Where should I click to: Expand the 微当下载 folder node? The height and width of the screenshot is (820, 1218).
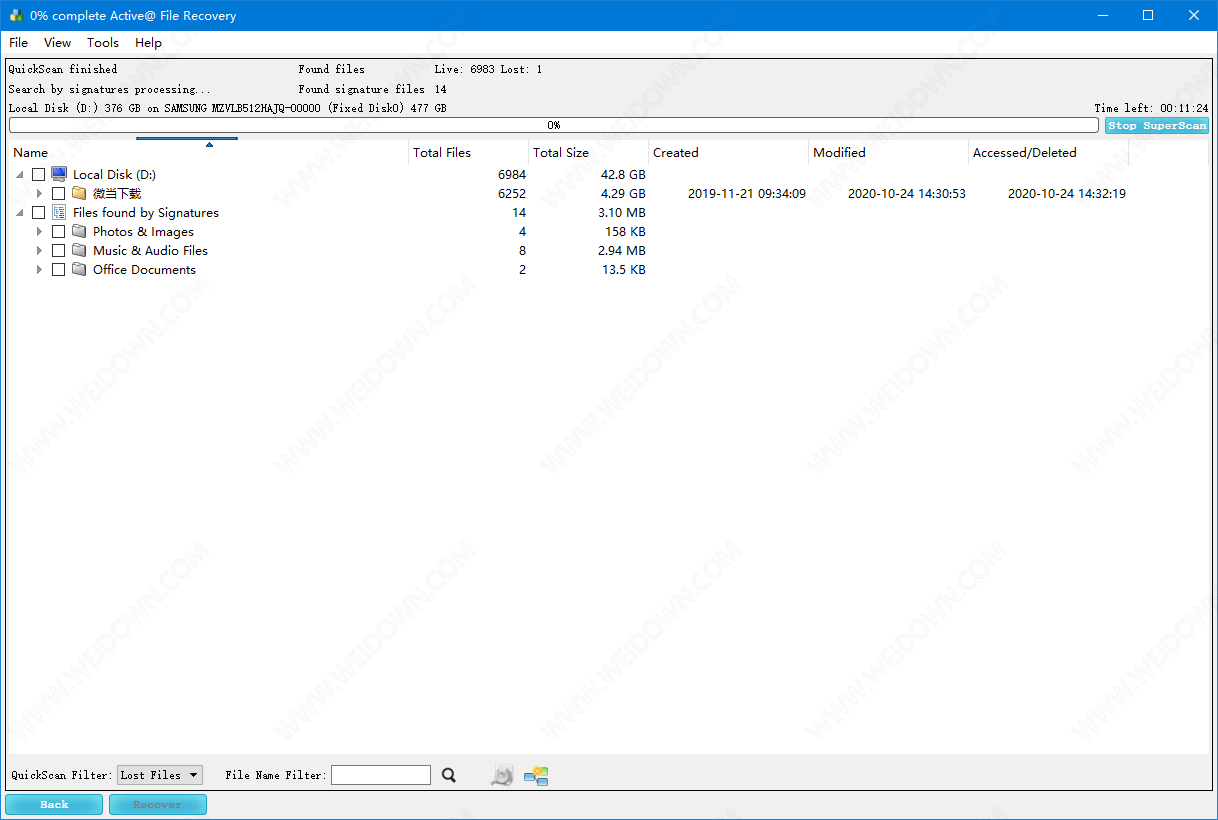pos(40,194)
